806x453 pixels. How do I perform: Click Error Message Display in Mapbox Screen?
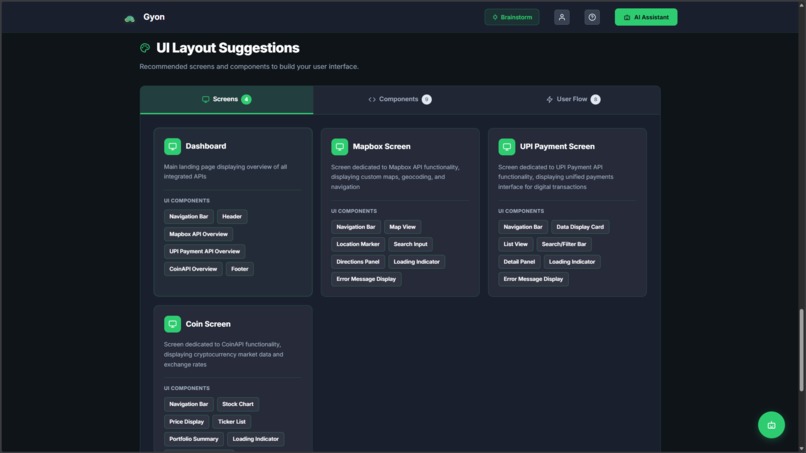(366, 279)
